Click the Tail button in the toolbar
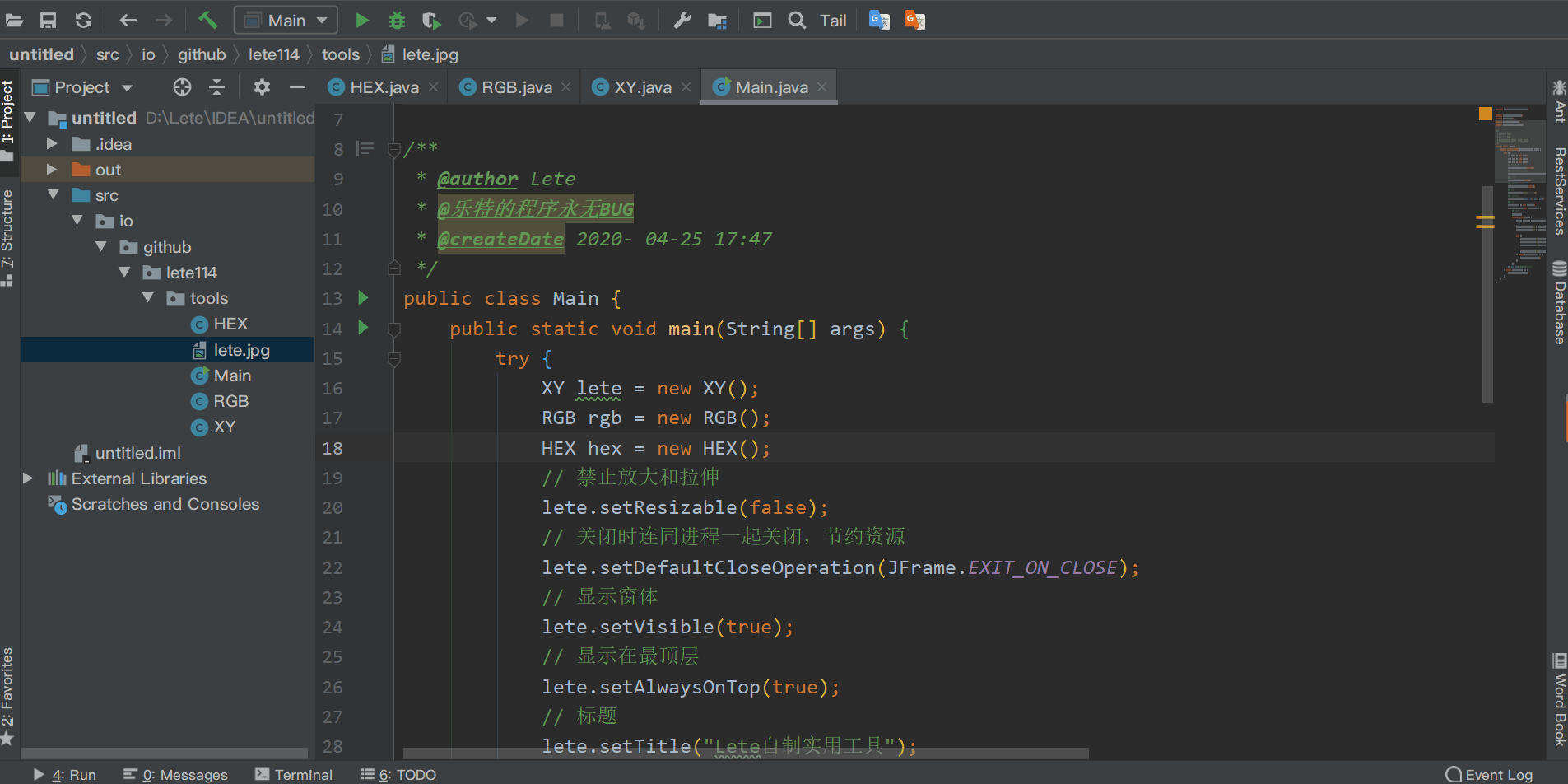Screen dimensions: 1568x784 [833, 20]
